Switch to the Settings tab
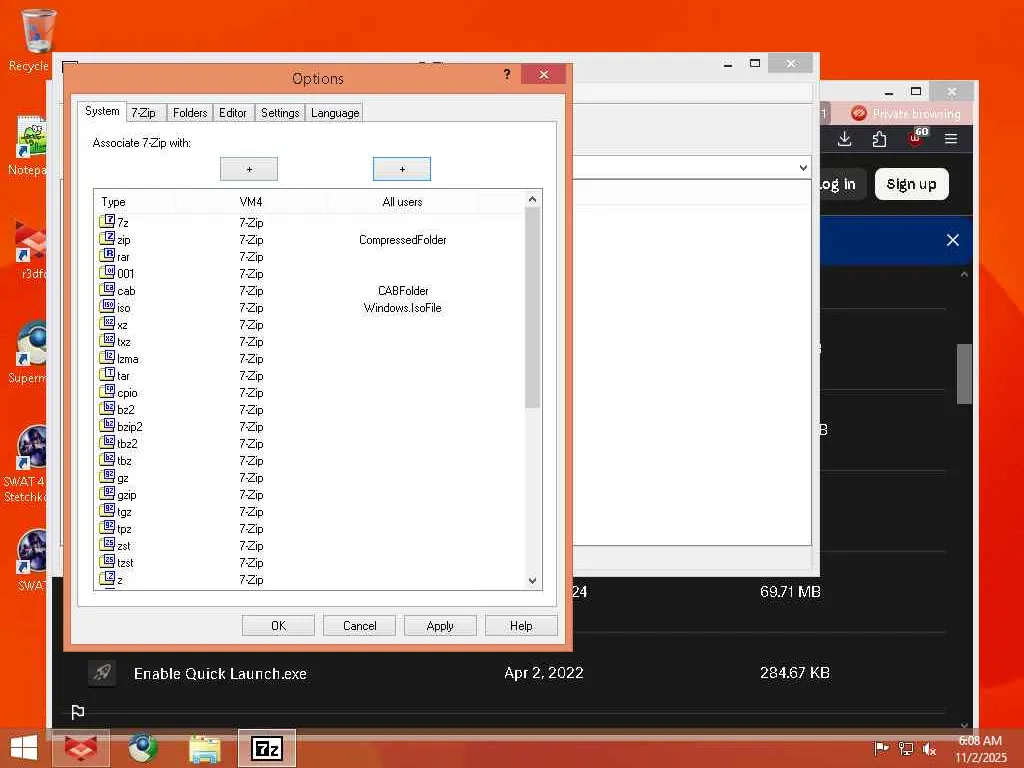Image resolution: width=1024 pixels, height=768 pixels. pos(280,112)
